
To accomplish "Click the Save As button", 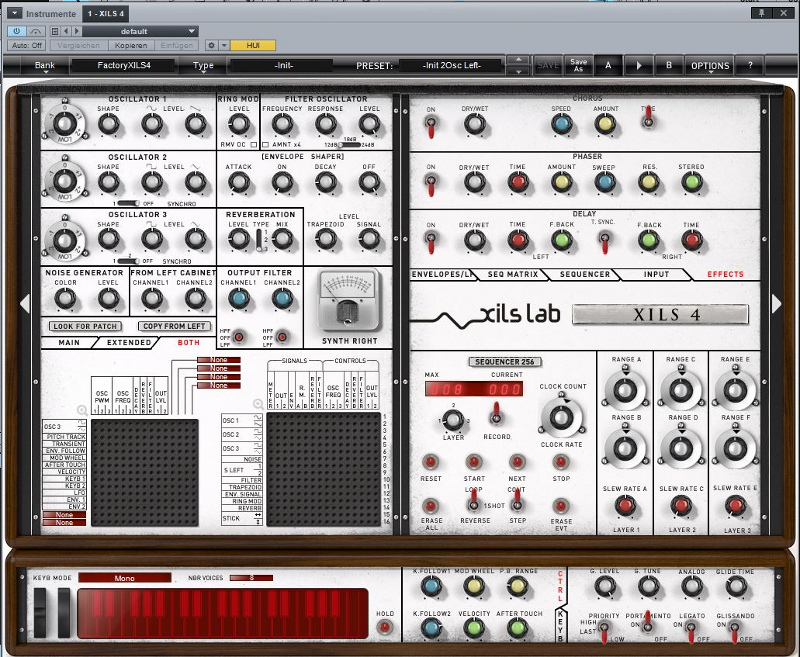I will point(578,65).
